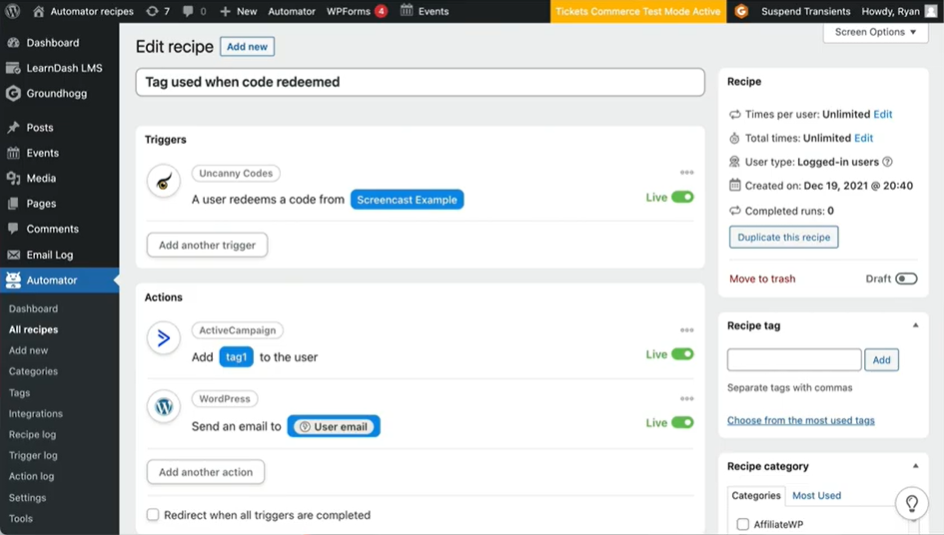
Task: Click the LearnDash LMS sidebar icon
Action: click(13, 68)
